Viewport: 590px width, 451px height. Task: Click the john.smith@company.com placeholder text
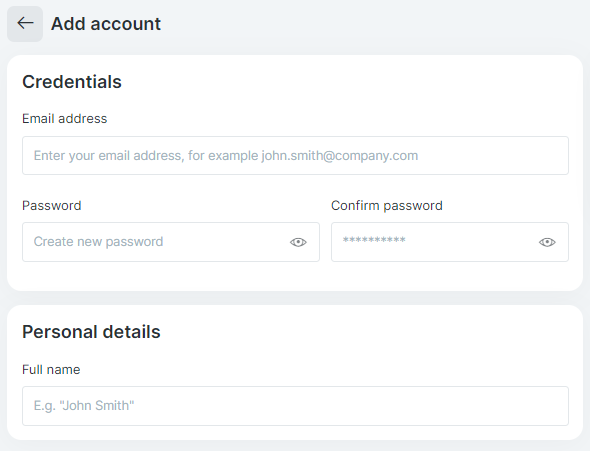[x=340, y=156]
